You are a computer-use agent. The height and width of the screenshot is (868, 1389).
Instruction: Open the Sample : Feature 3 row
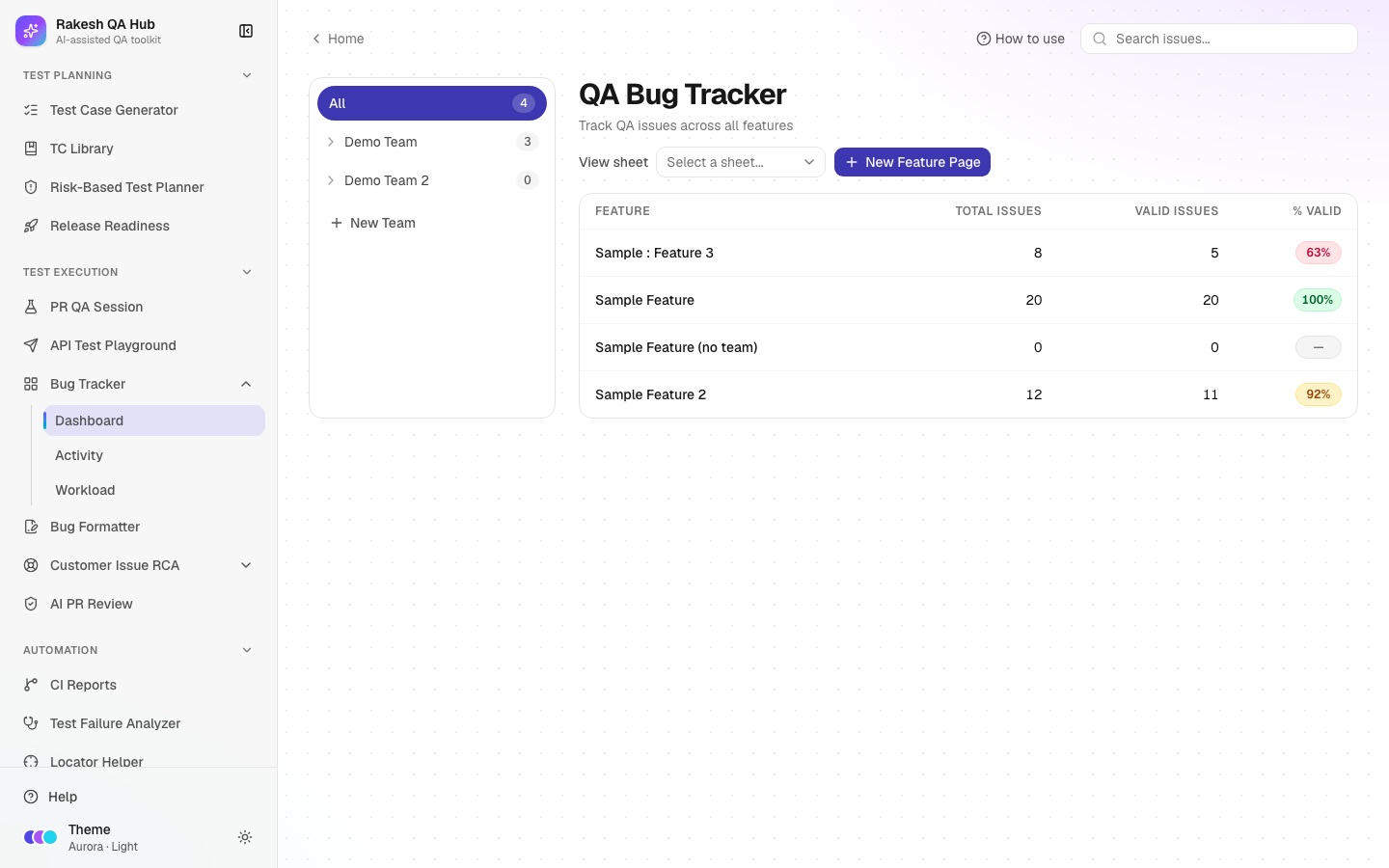(968, 253)
